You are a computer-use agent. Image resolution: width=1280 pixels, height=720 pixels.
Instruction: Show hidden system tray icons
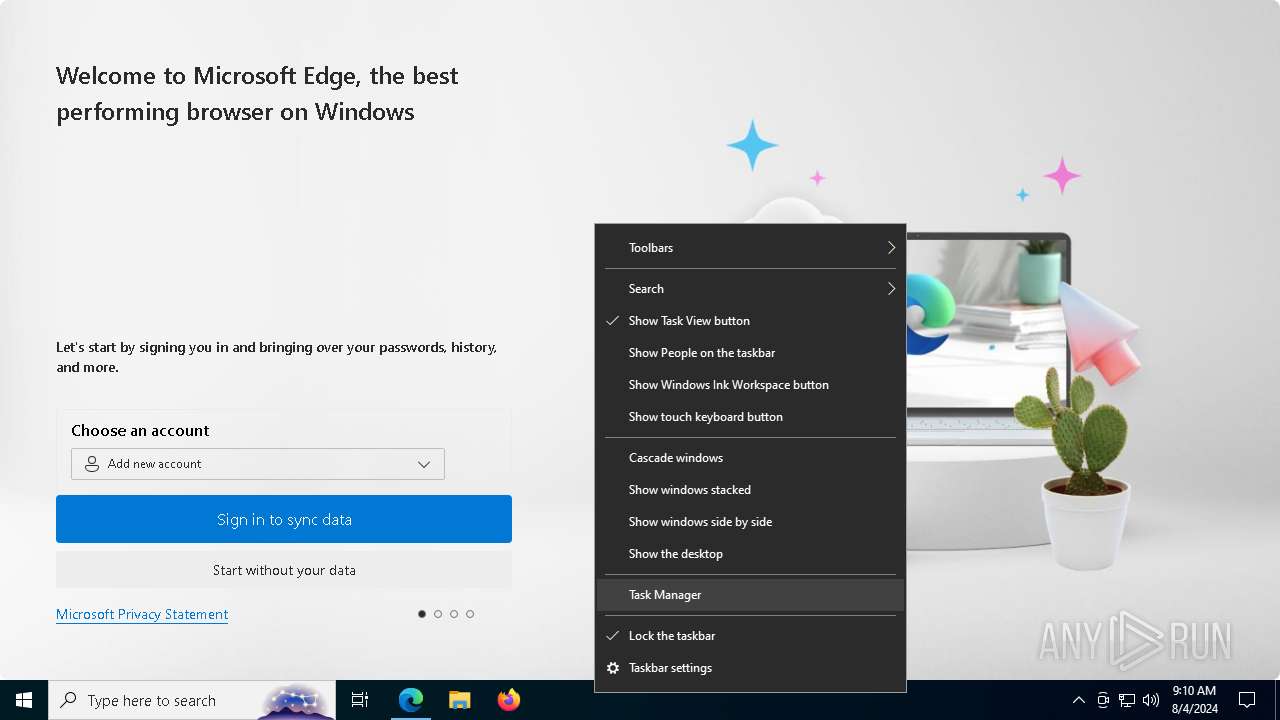[1078, 700]
